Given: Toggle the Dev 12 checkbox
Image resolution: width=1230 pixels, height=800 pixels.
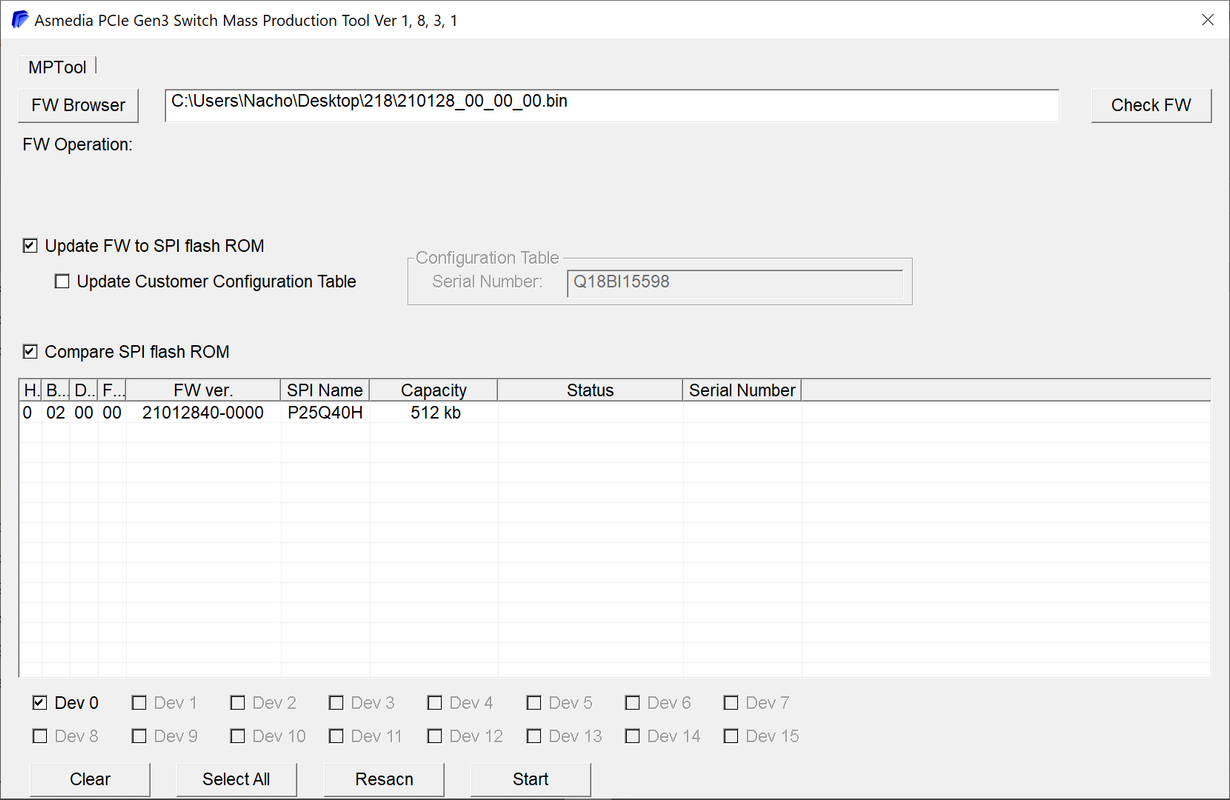Looking at the screenshot, I should [x=434, y=736].
